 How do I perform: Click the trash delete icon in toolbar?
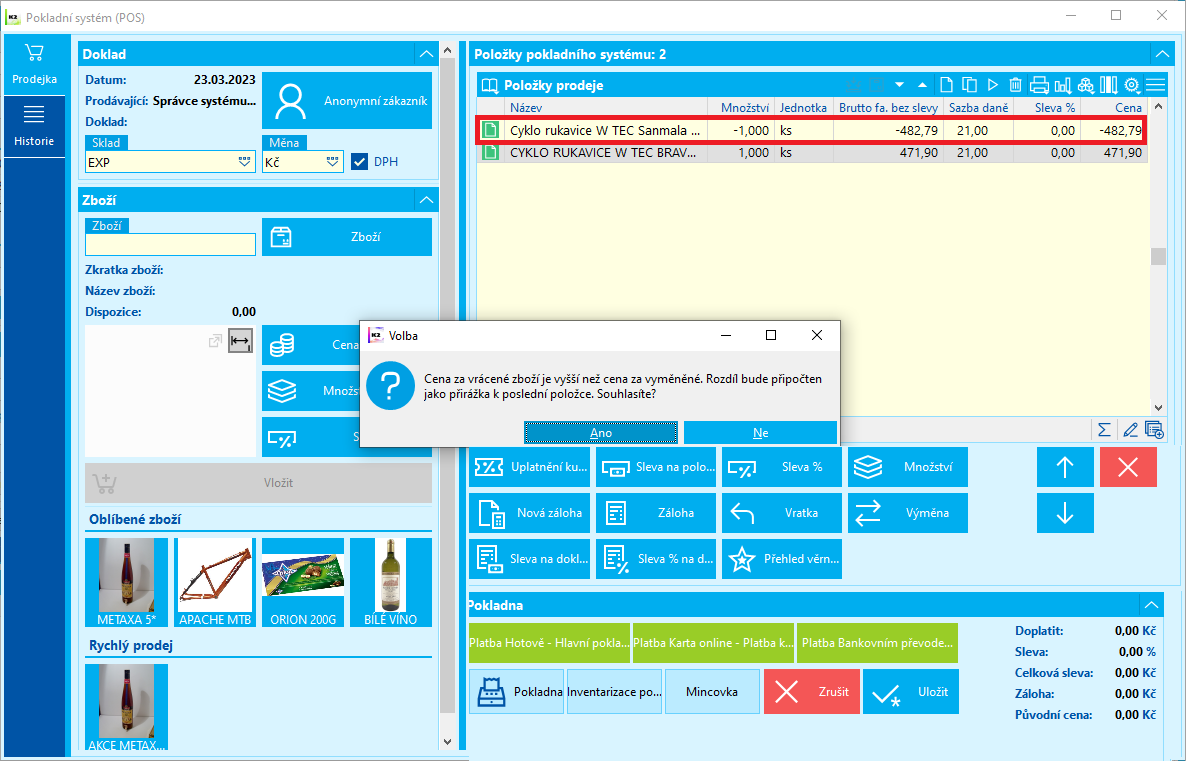[x=1016, y=85]
